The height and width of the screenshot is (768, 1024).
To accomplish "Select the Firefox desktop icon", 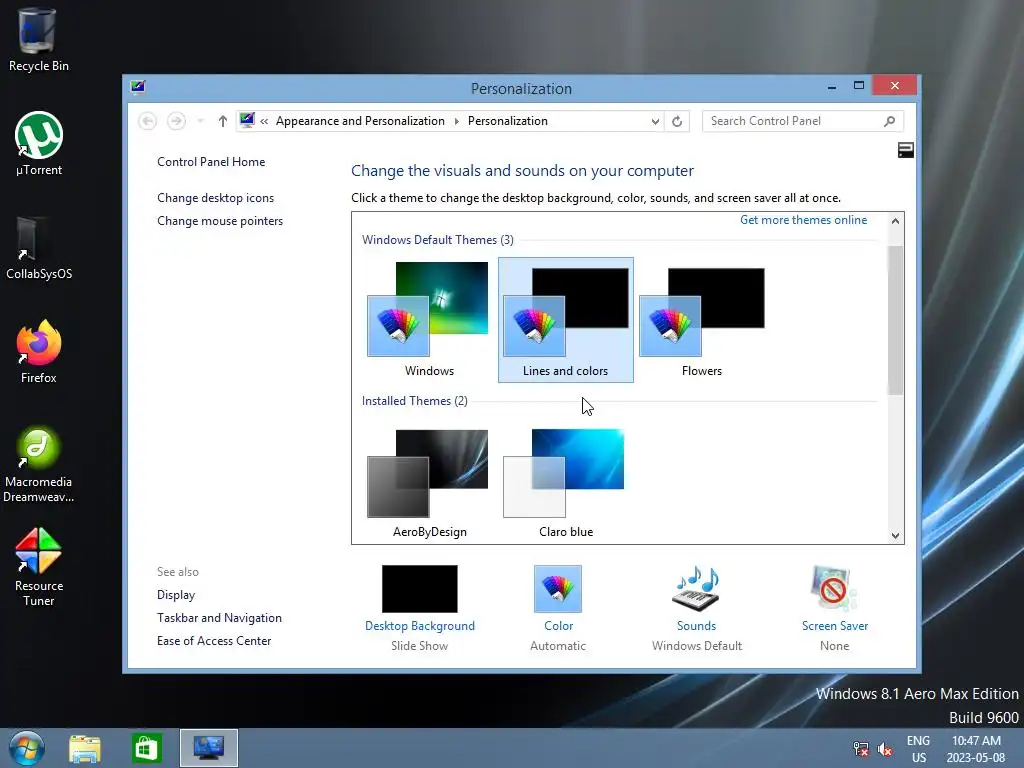I will tap(39, 352).
